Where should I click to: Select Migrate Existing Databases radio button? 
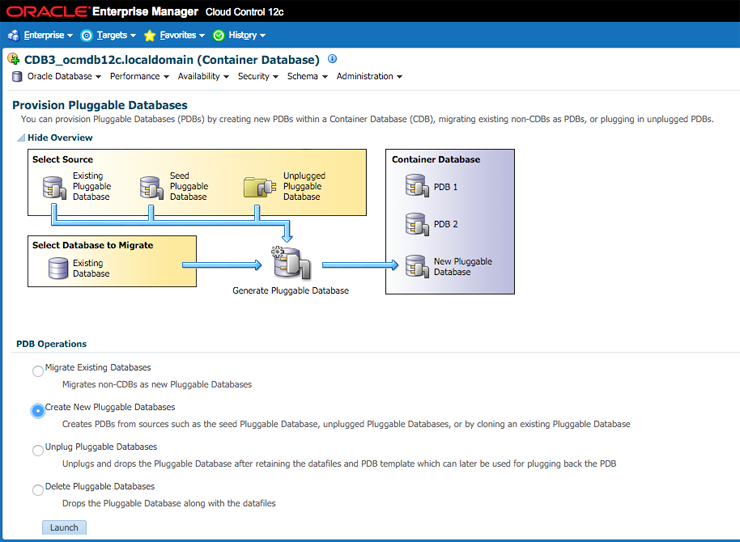point(38,371)
